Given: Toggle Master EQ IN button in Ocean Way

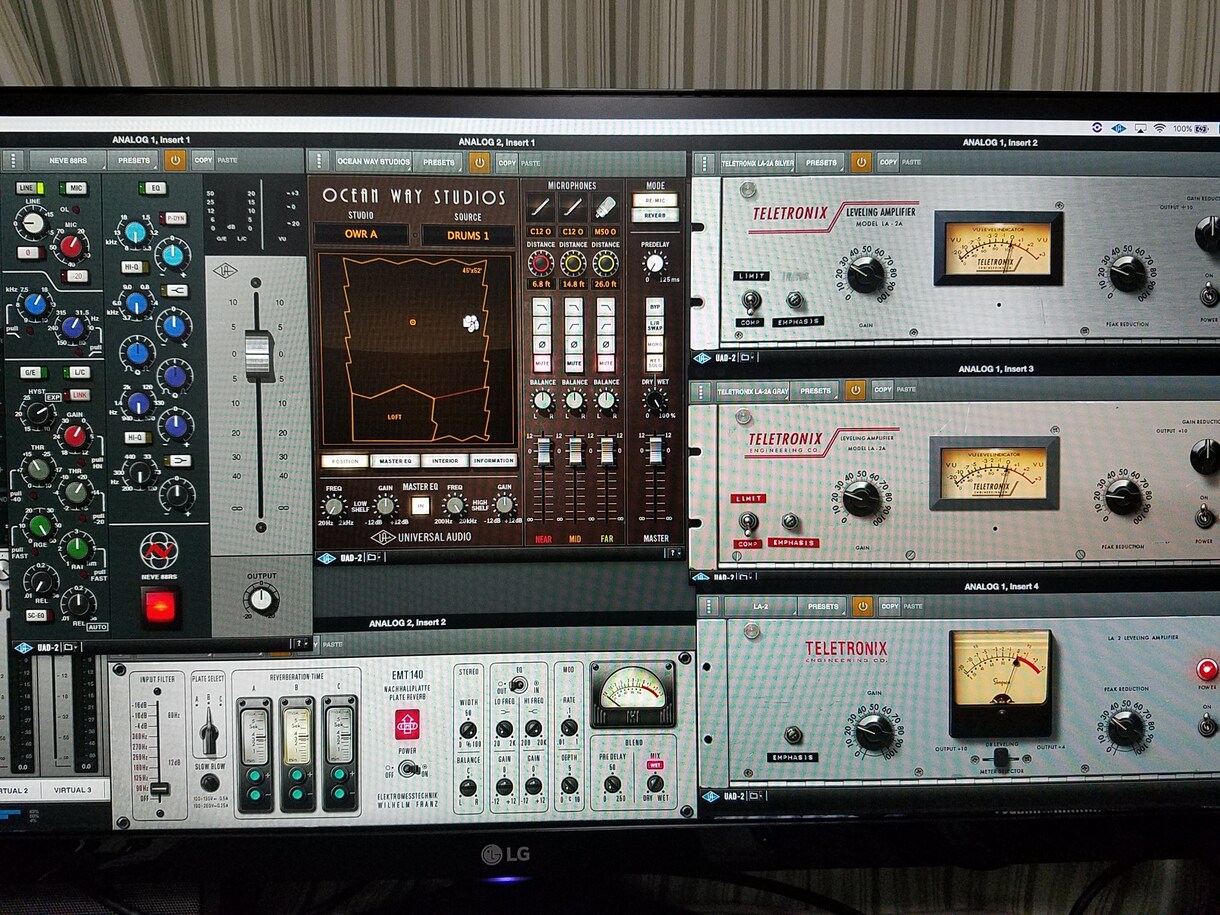Looking at the screenshot, I should (x=420, y=505).
